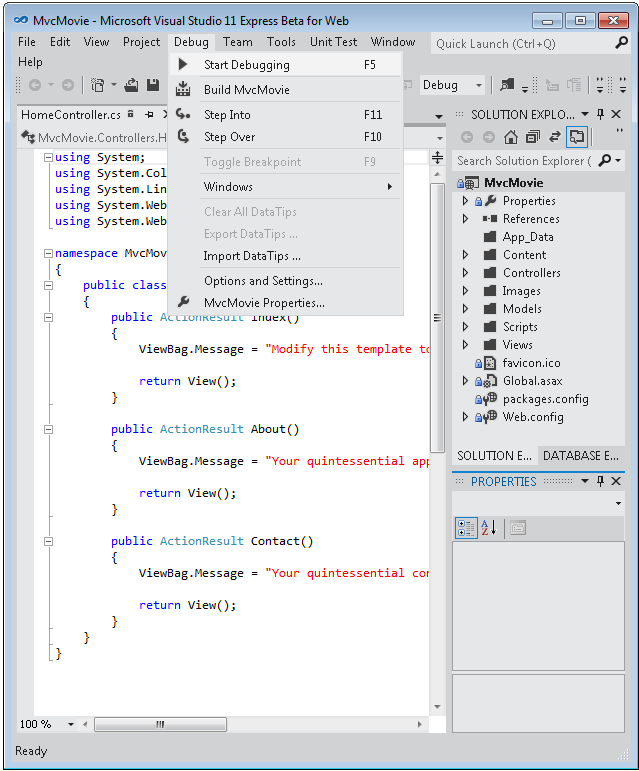The width and height of the screenshot is (639, 771).
Task: Pin the Properties panel
Action: coord(600,481)
